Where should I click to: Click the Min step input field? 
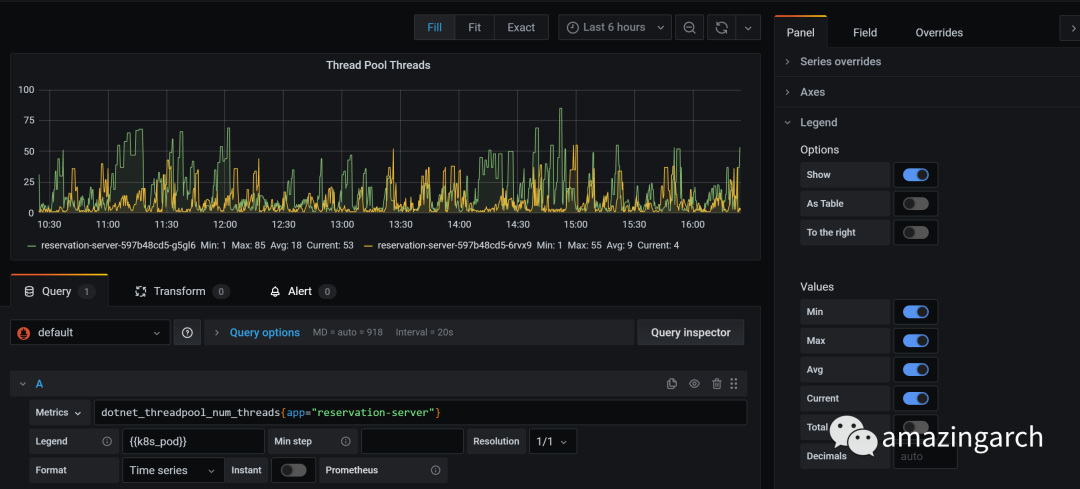(412, 441)
